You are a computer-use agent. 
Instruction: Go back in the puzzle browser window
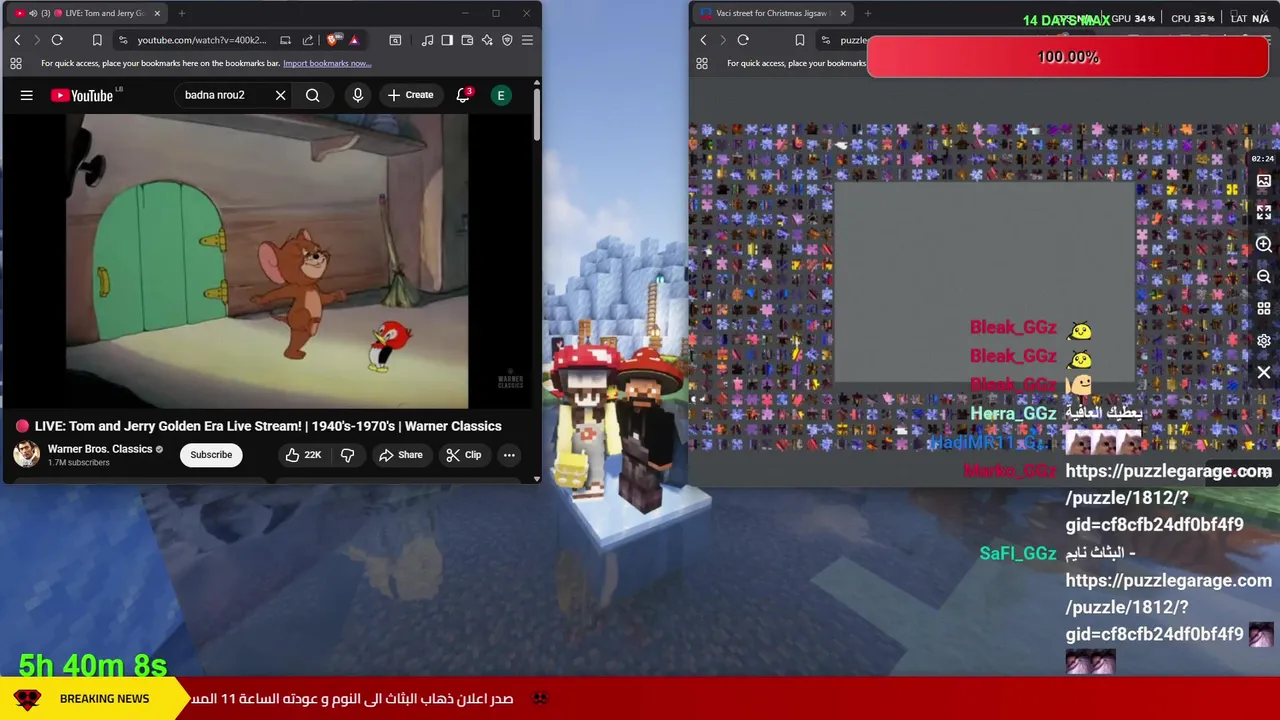tap(703, 40)
